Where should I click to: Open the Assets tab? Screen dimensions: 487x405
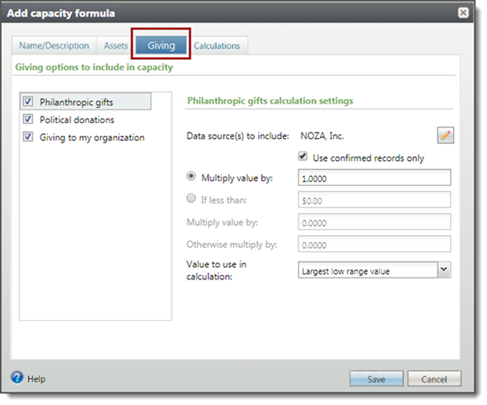[x=116, y=46]
